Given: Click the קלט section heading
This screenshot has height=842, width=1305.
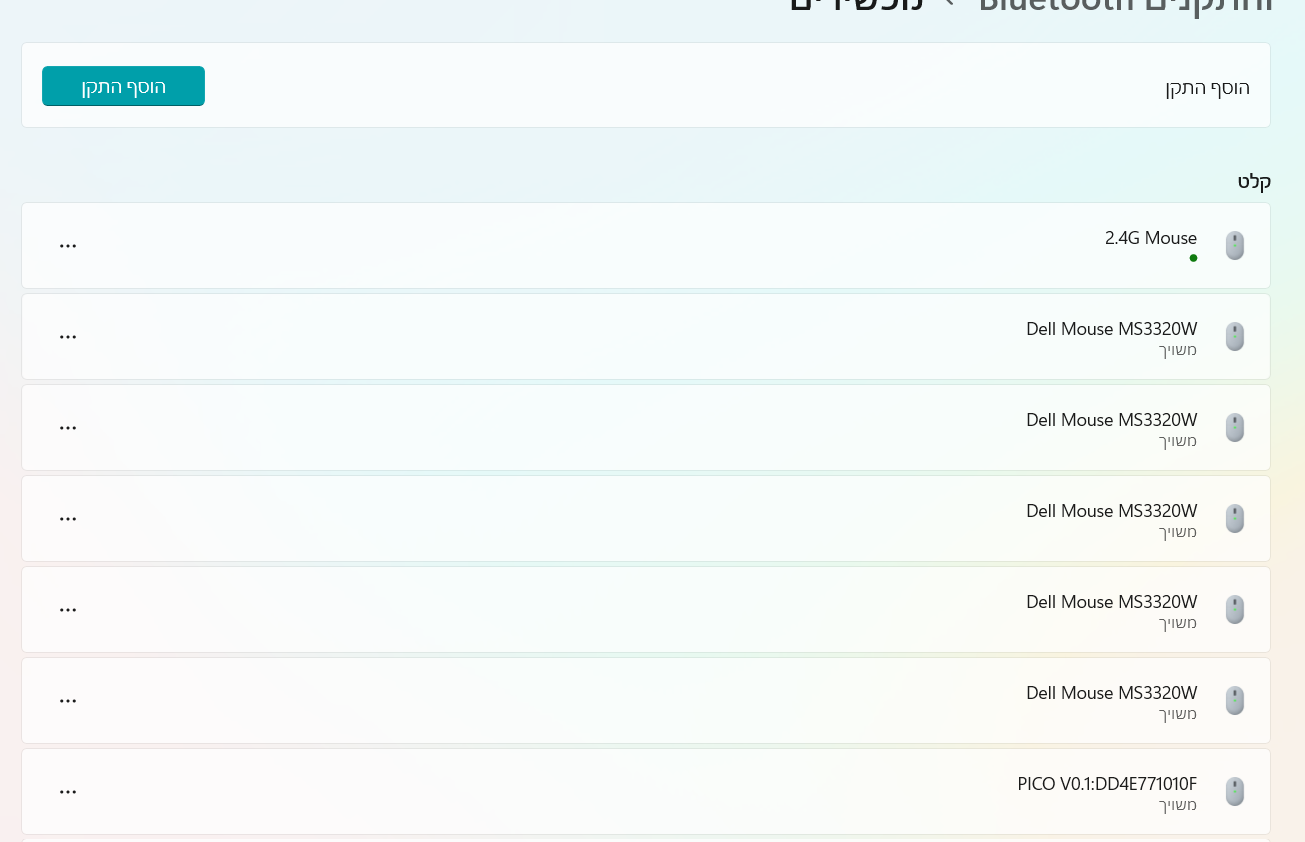Looking at the screenshot, I should coord(1254,182).
